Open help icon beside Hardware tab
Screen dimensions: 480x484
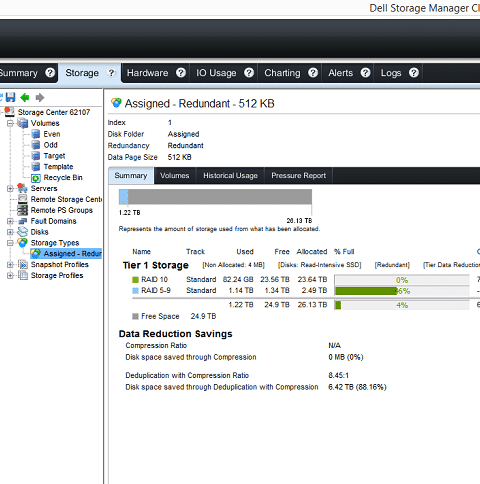coord(181,73)
